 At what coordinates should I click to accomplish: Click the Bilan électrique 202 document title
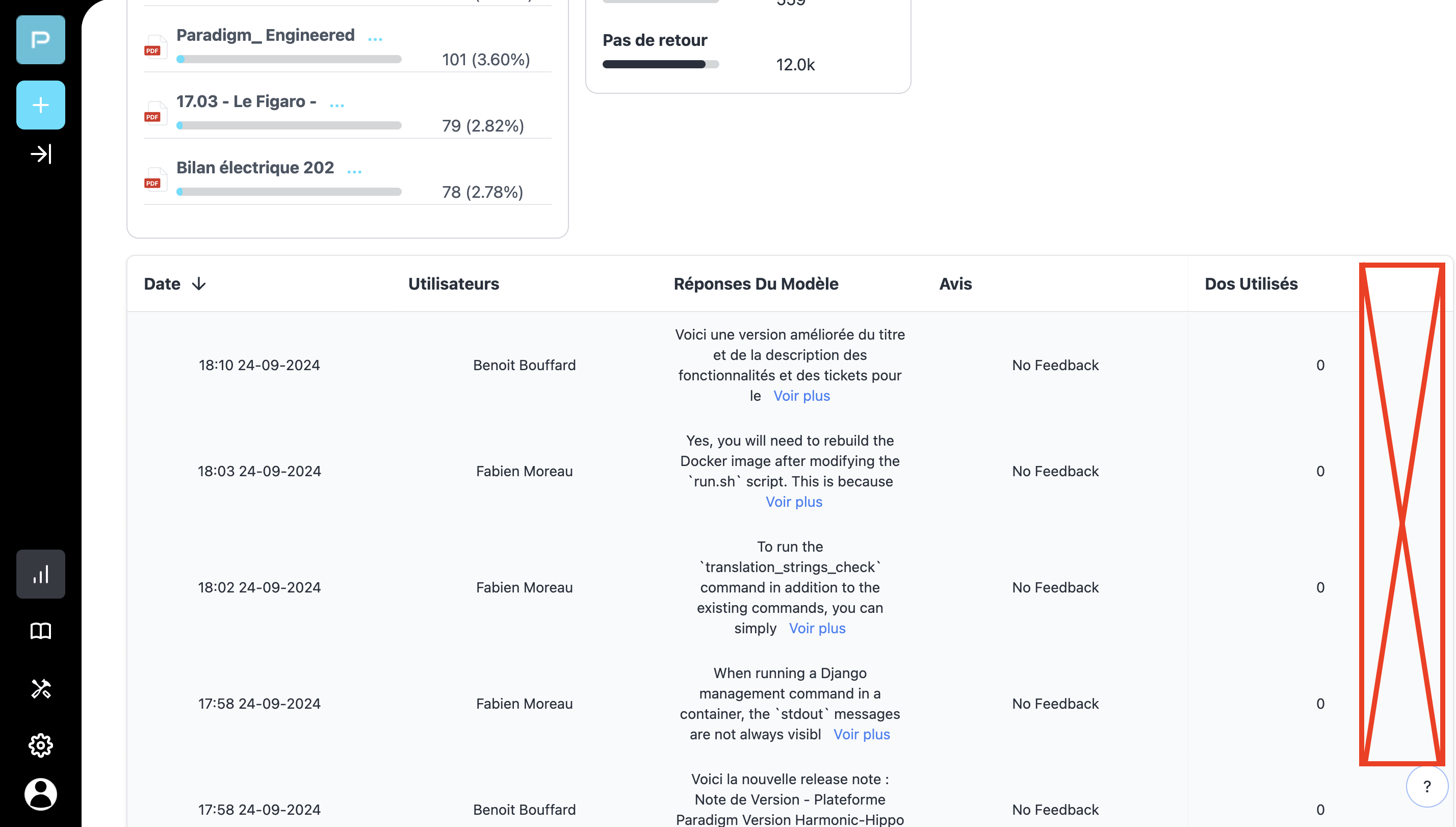click(x=255, y=168)
